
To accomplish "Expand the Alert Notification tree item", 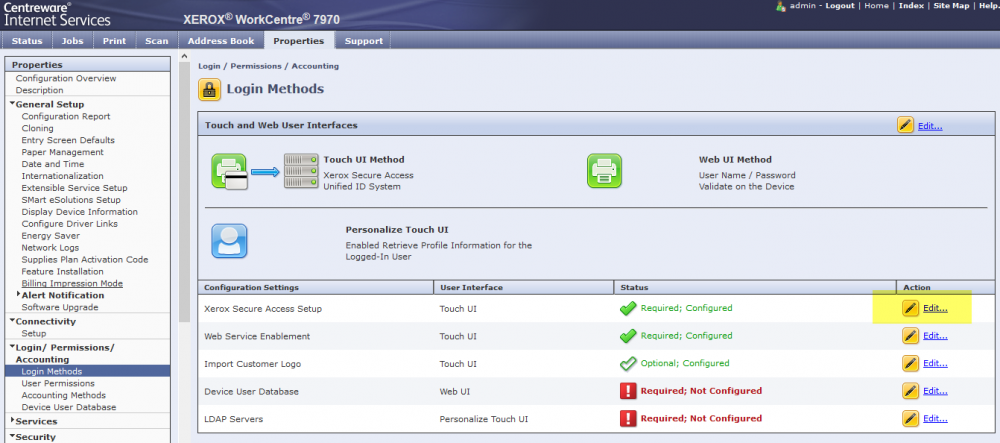I will coord(19,295).
